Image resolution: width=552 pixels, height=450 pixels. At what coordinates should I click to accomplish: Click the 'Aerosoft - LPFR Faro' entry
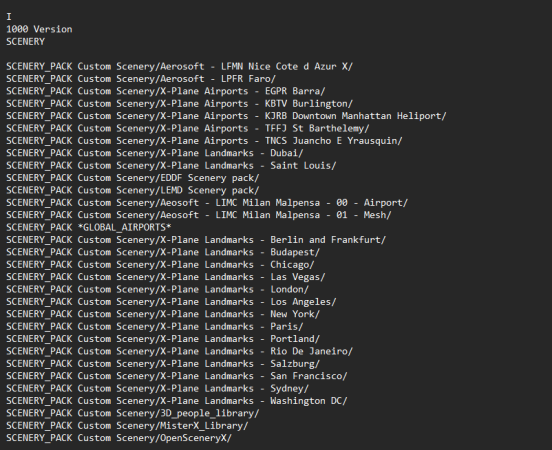[x=141, y=79]
